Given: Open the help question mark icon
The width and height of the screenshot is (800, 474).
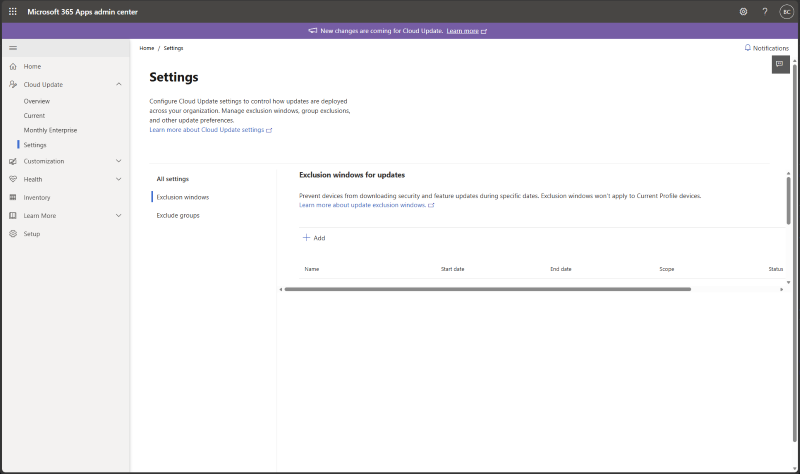Looking at the screenshot, I should click(765, 11).
